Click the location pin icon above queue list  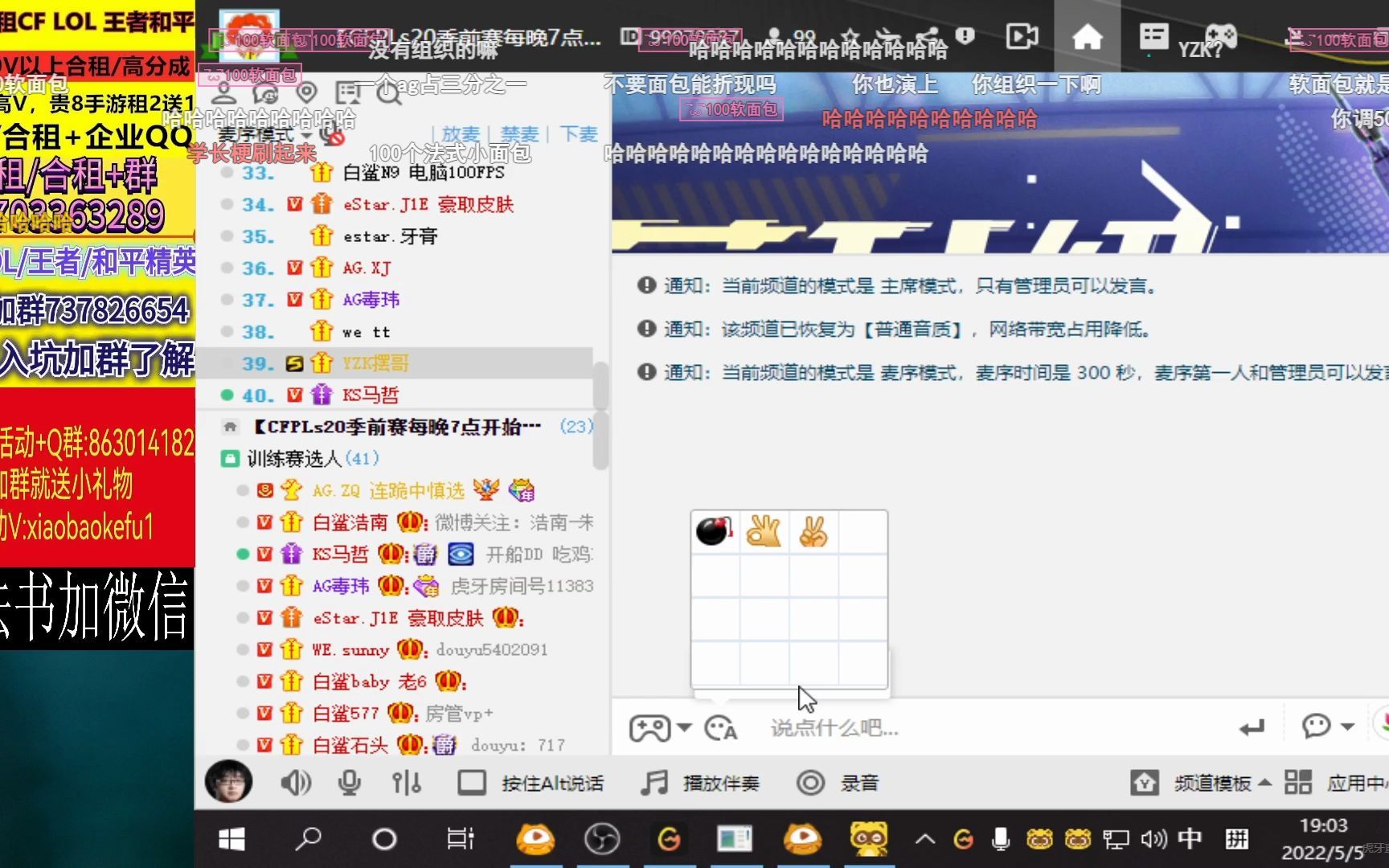pos(306,93)
